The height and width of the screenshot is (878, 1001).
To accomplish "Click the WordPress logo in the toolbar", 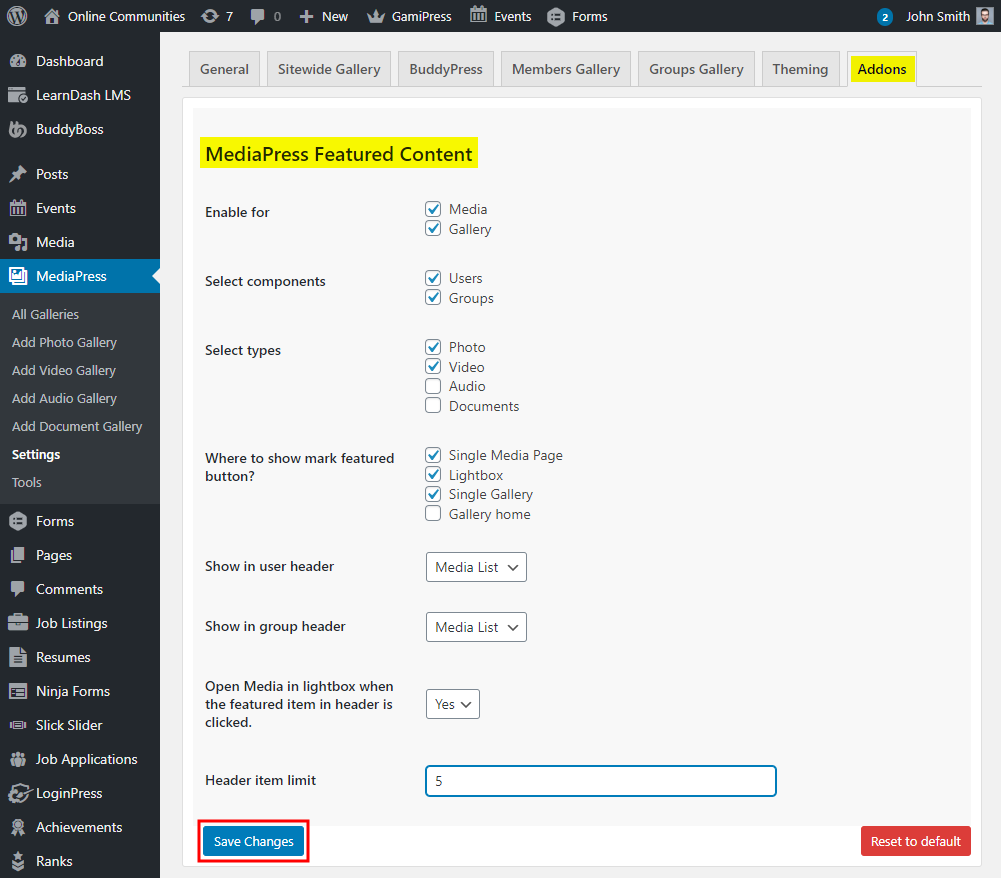I will [x=16, y=15].
